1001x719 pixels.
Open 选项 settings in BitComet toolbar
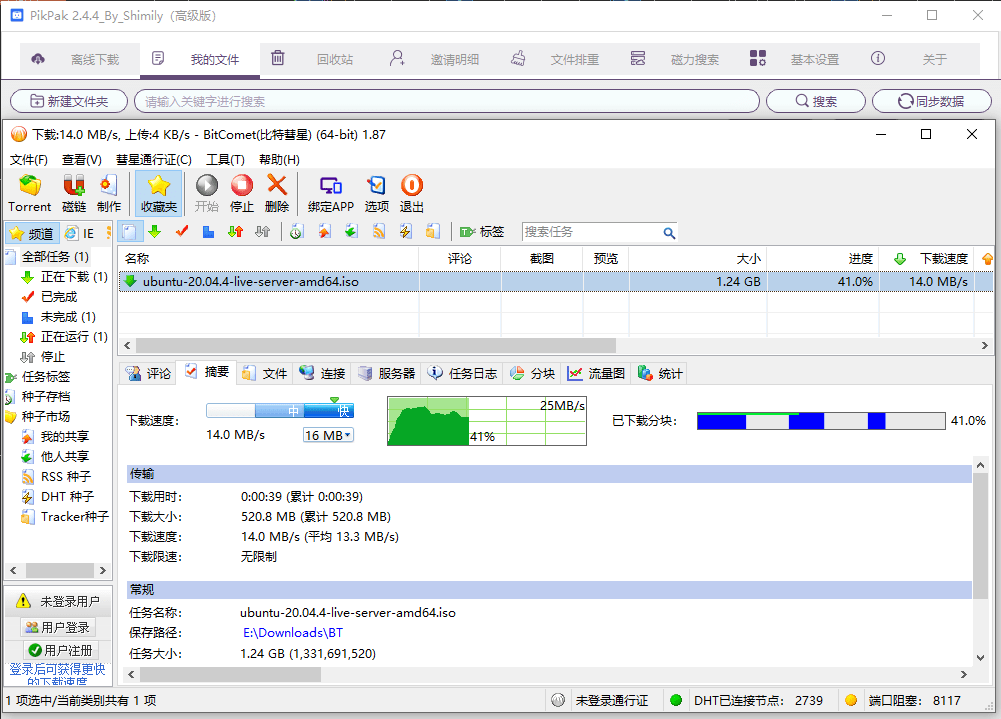pyautogui.click(x=377, y=193)
